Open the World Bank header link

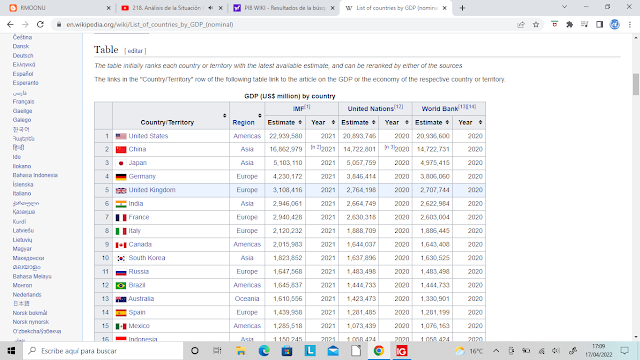tap(440, 109)
